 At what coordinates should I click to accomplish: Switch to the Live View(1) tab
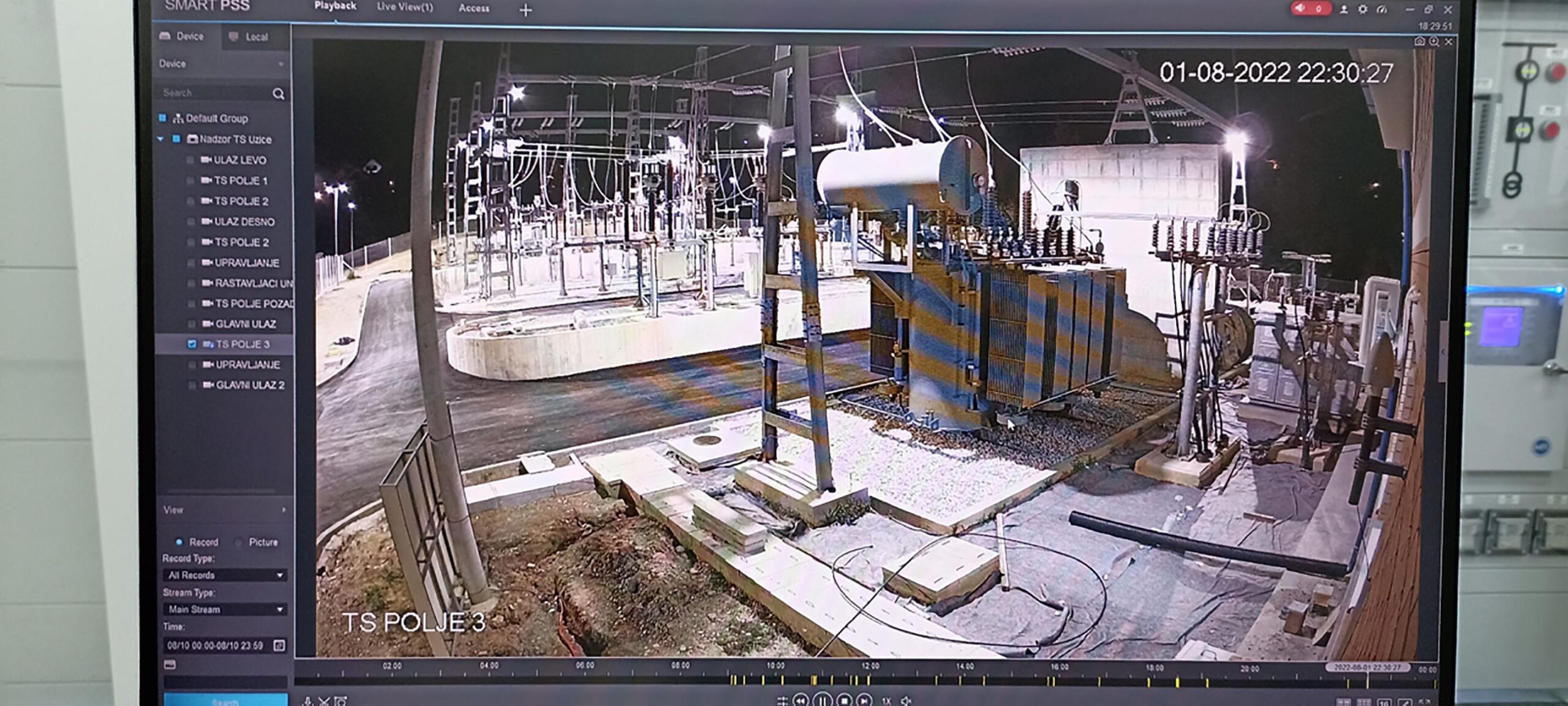pos(404,7)
